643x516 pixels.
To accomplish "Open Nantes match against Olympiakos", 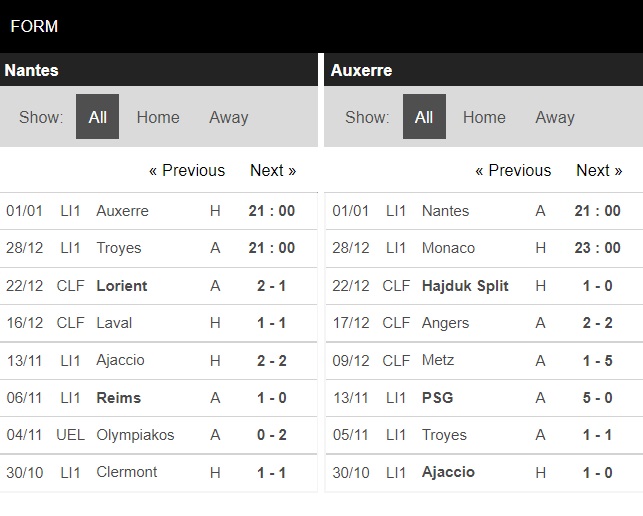I will 159,435.
